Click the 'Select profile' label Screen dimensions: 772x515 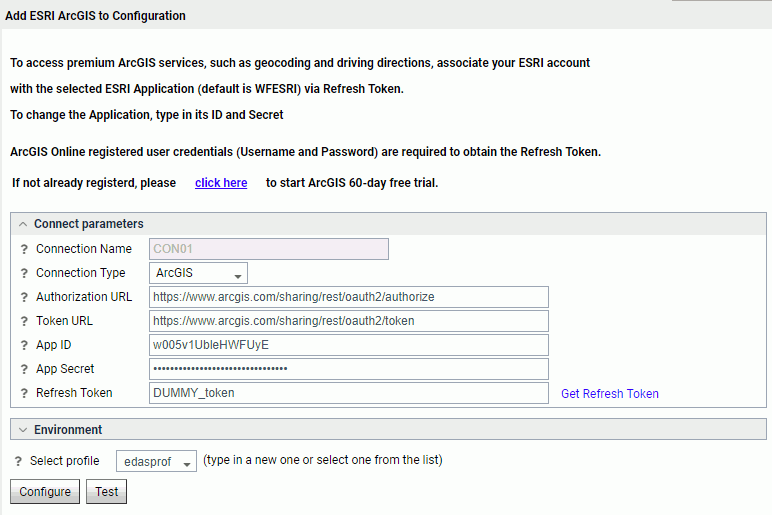pos(64,461)
